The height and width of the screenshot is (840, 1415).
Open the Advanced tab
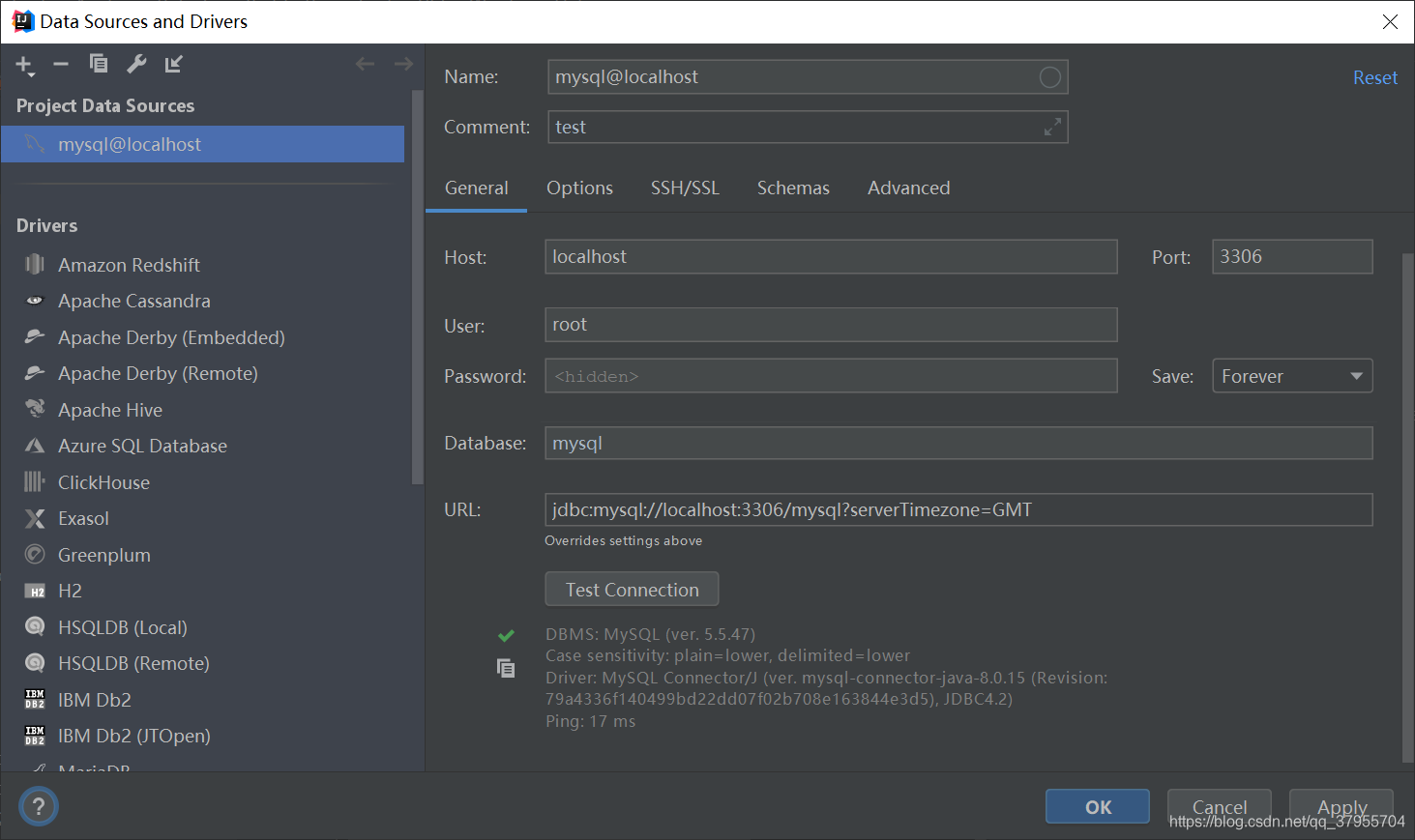pyautogui.click(x=908, y=188)
